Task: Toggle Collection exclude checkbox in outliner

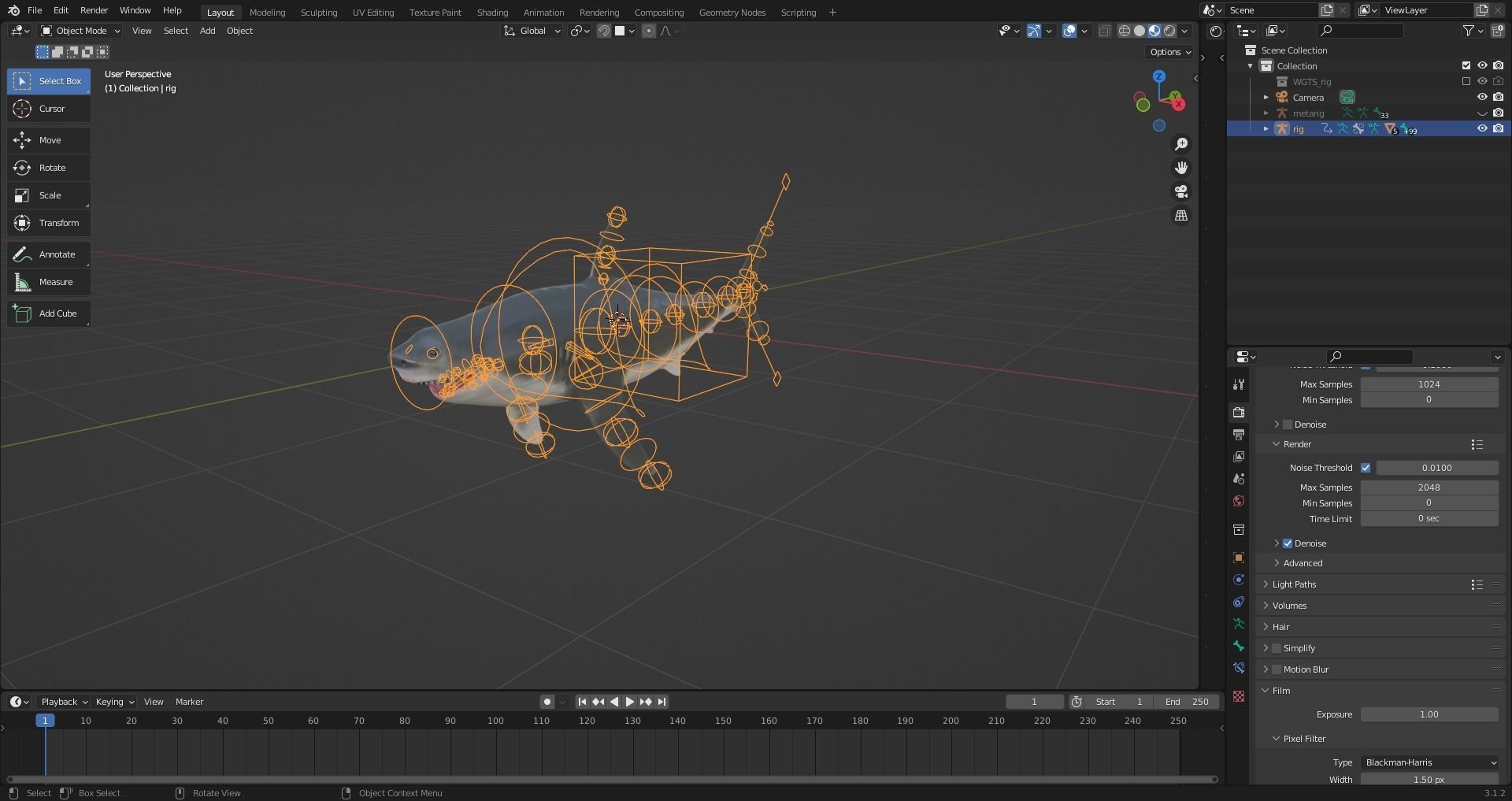Action: tap(1466, 65)
